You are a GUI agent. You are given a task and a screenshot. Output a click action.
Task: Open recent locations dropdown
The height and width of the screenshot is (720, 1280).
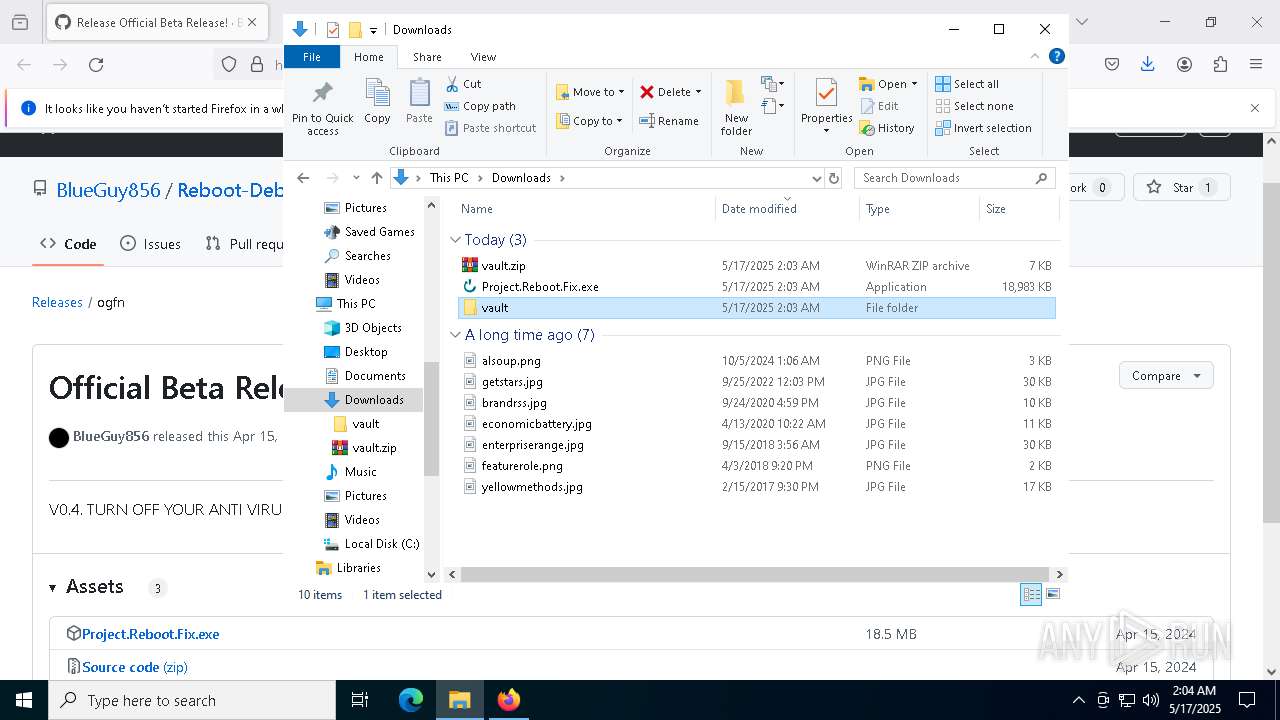pos(356,178)
